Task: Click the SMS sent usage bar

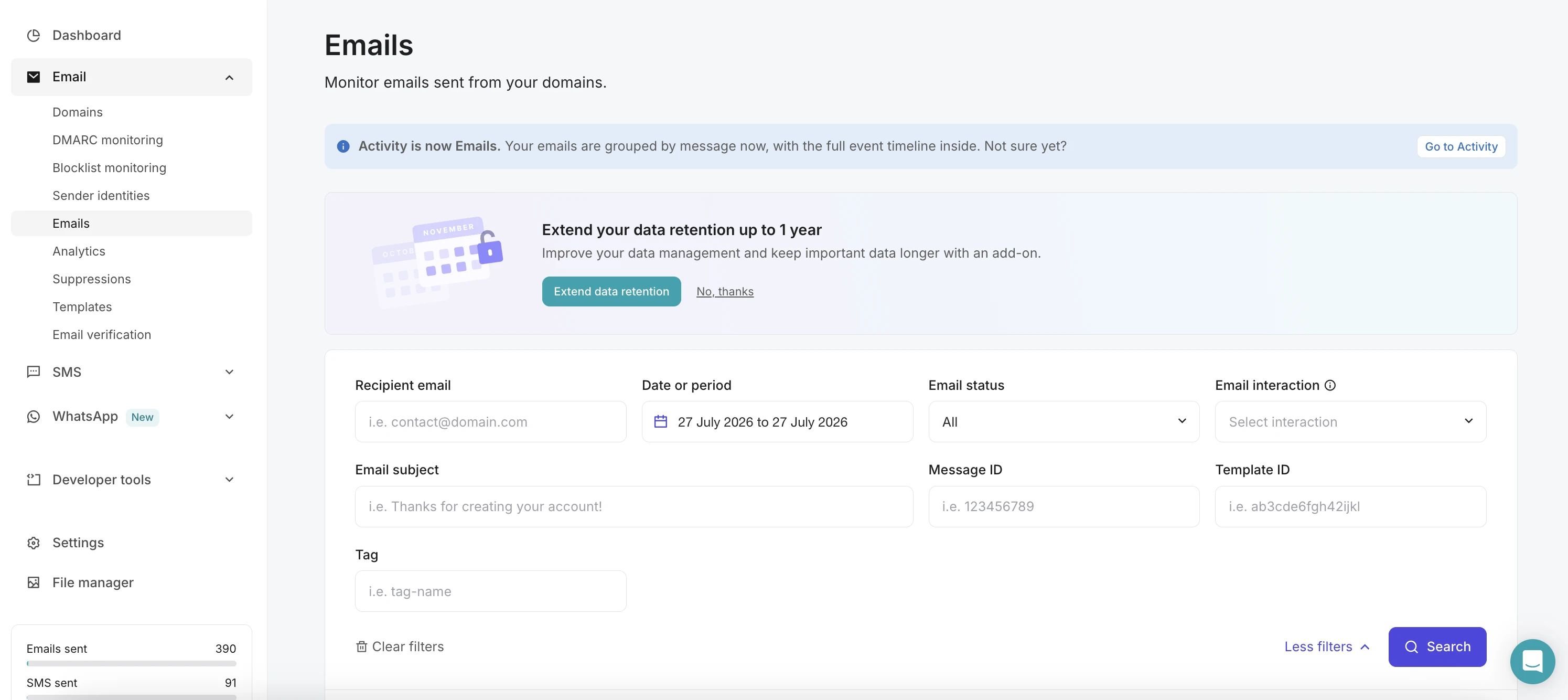Action: (132, 697)
